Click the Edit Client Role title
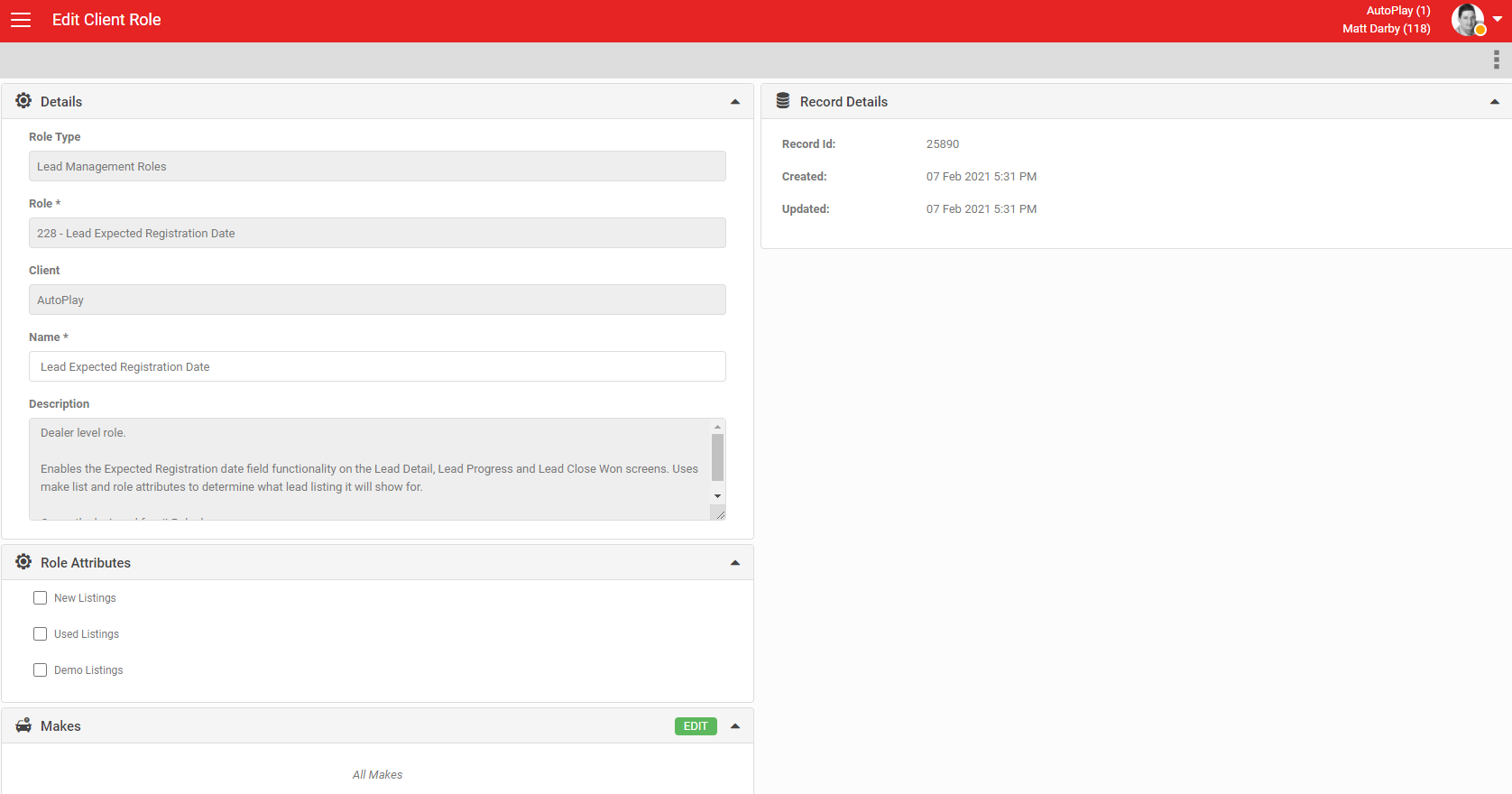This screenshot has width=1512, height=794. pos(106,20)
